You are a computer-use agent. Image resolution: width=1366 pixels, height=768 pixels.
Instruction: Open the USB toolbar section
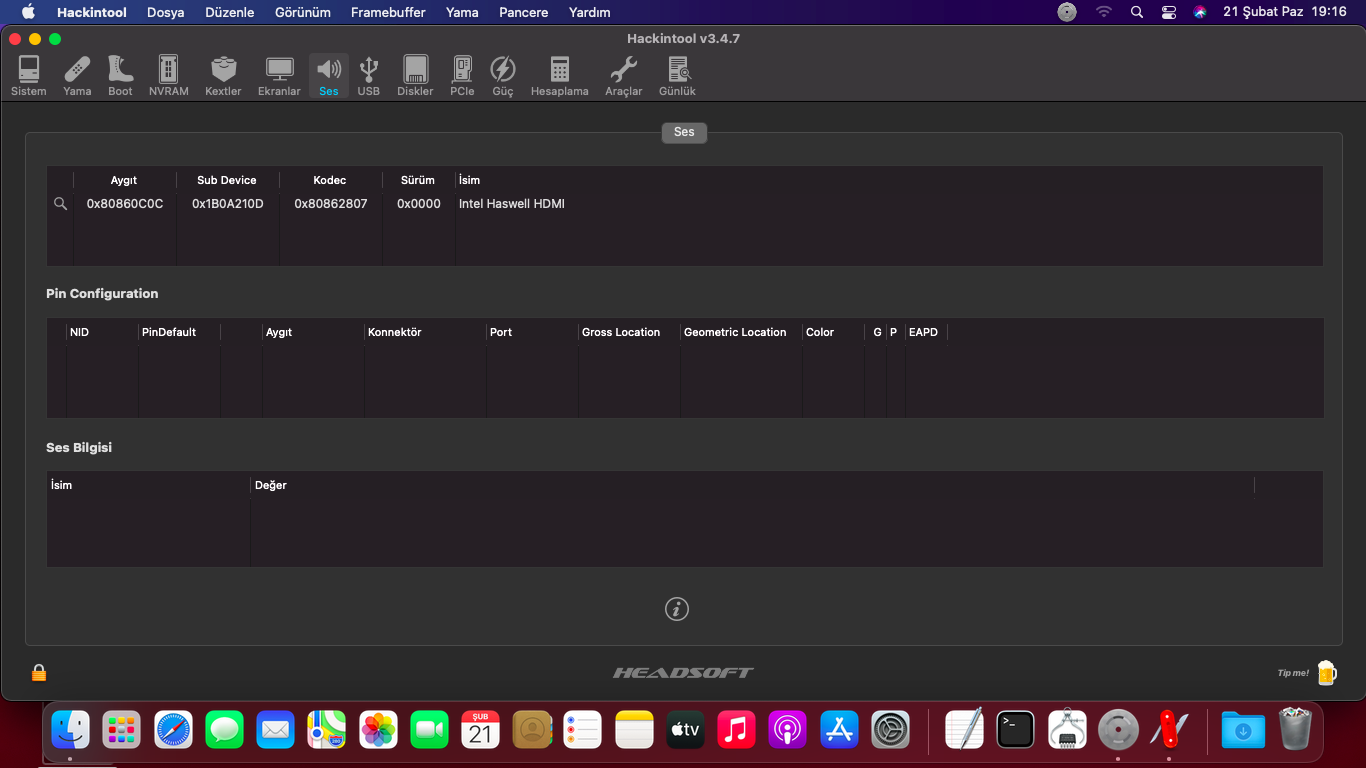pyautogui.click(x=368, y=76)
